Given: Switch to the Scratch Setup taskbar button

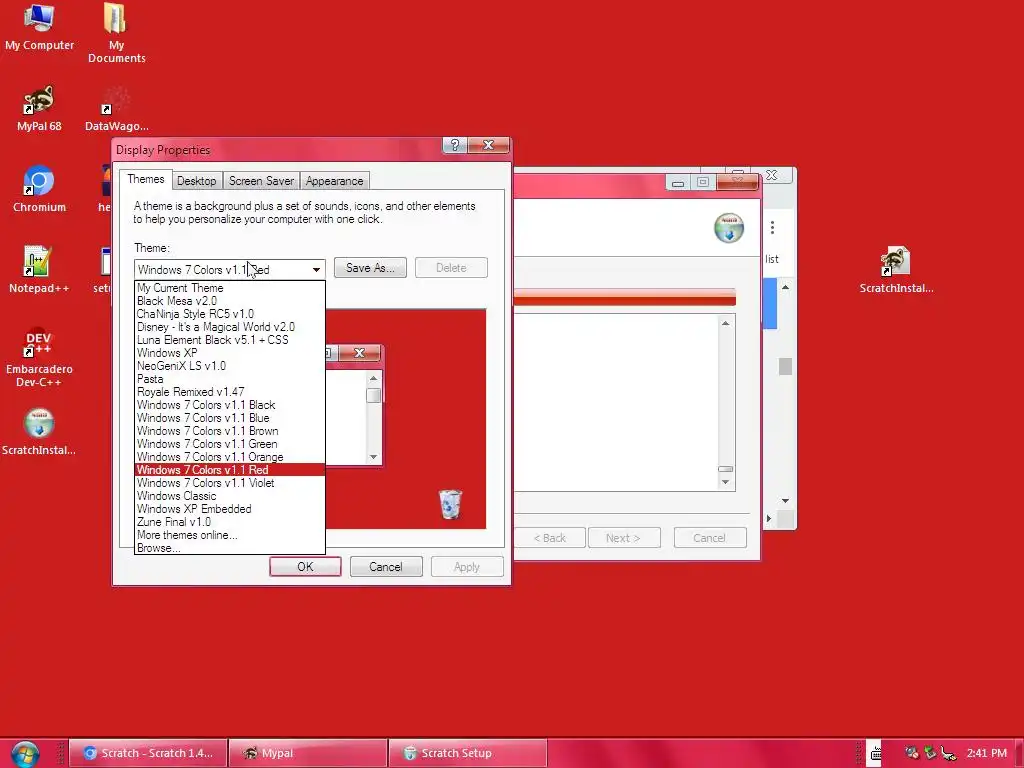Looking at the screenshot, I should coord(468,753).
